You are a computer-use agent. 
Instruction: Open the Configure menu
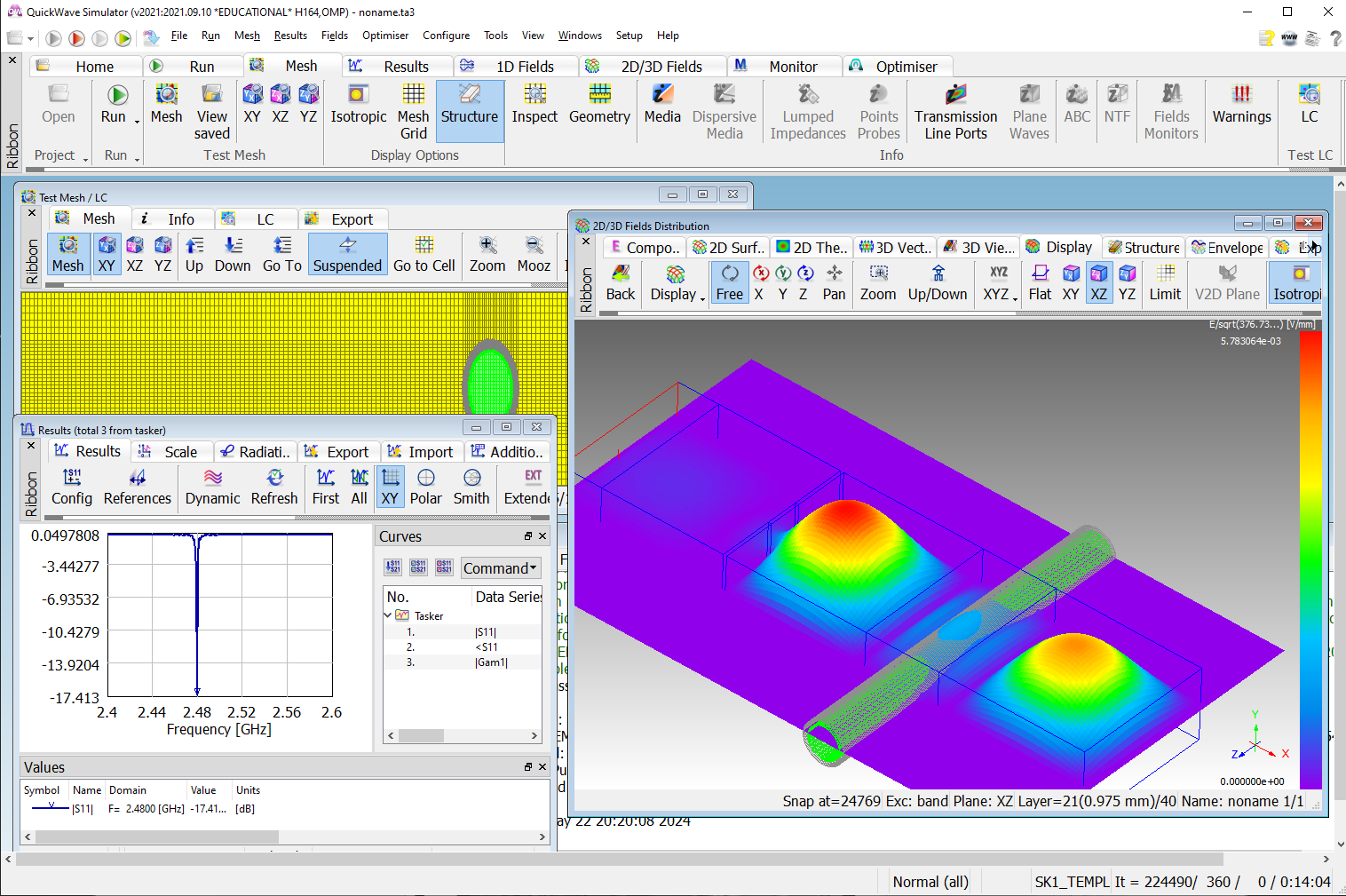click(446, 36)
